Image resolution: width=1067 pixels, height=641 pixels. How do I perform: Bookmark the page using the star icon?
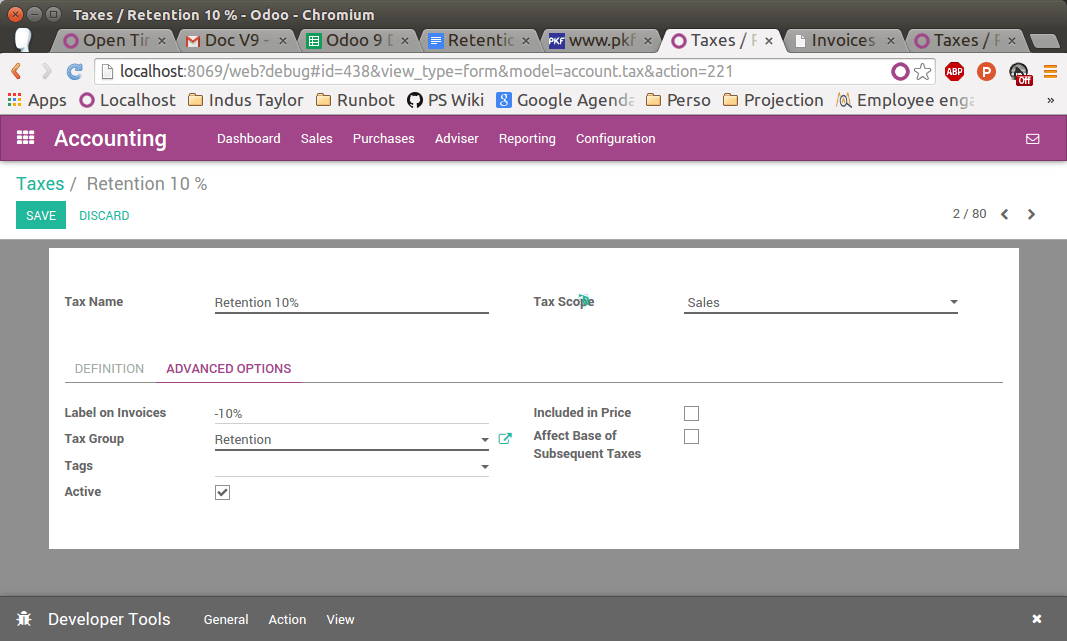pos(922,72)
